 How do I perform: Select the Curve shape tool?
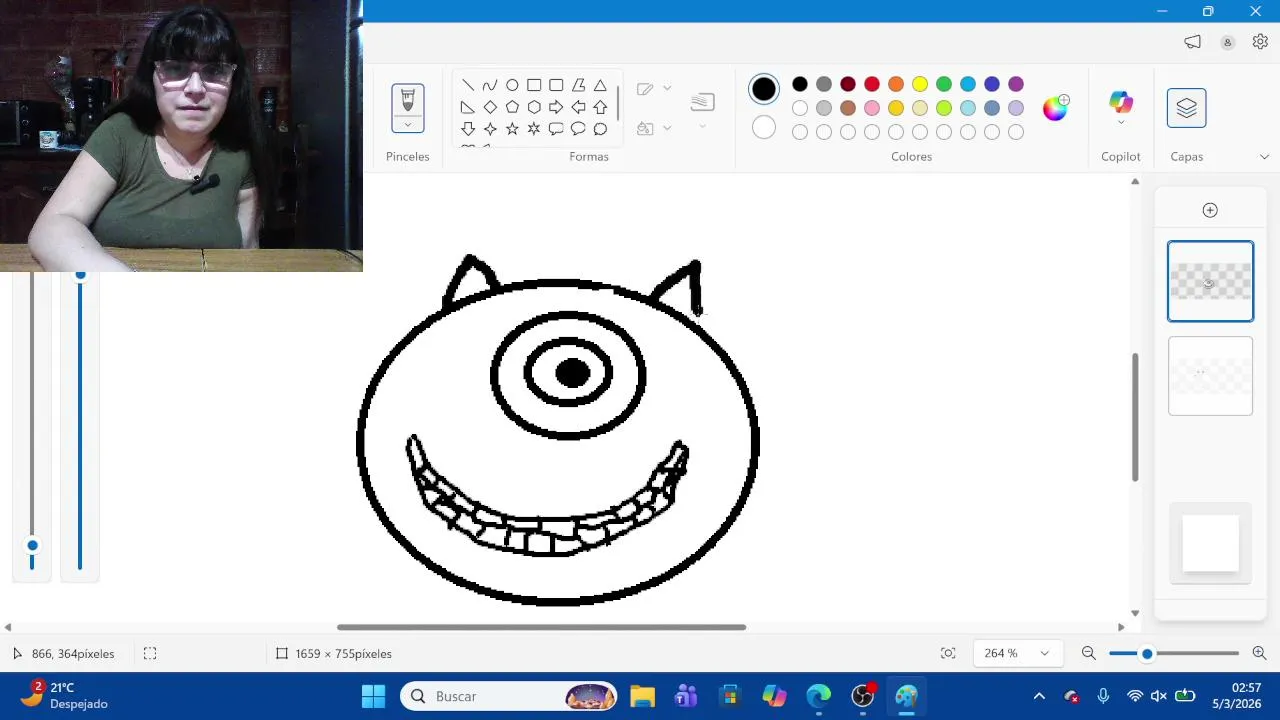(490, 85)
